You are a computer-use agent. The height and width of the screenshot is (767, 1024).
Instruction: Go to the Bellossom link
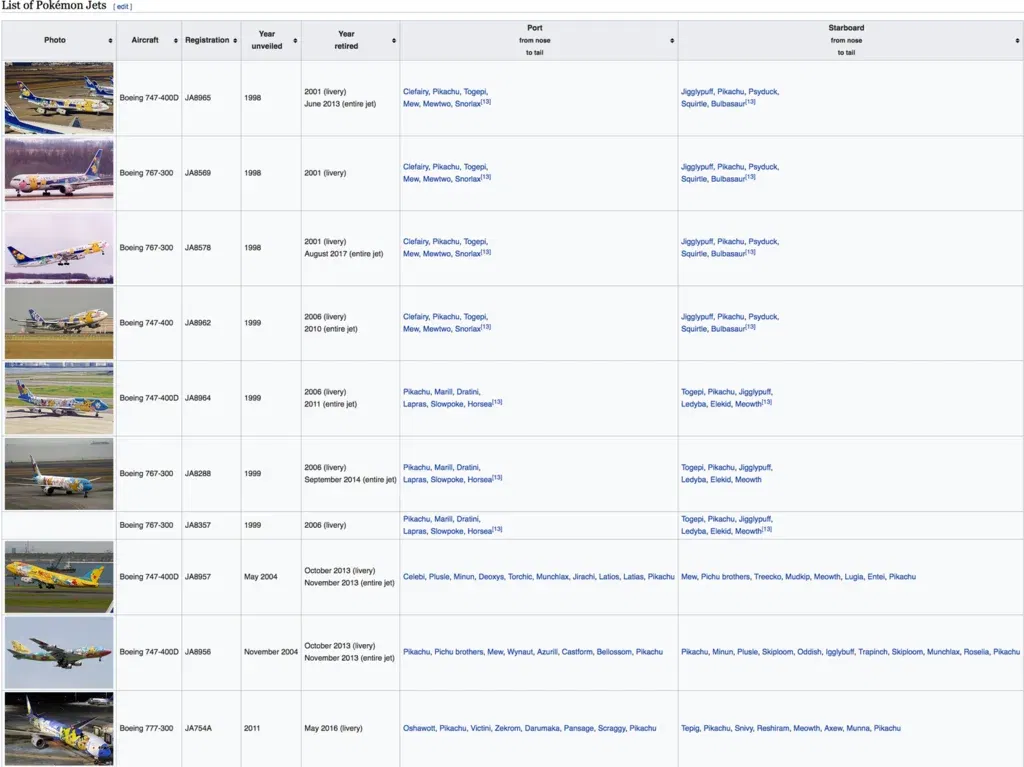(x=614, y=652)
